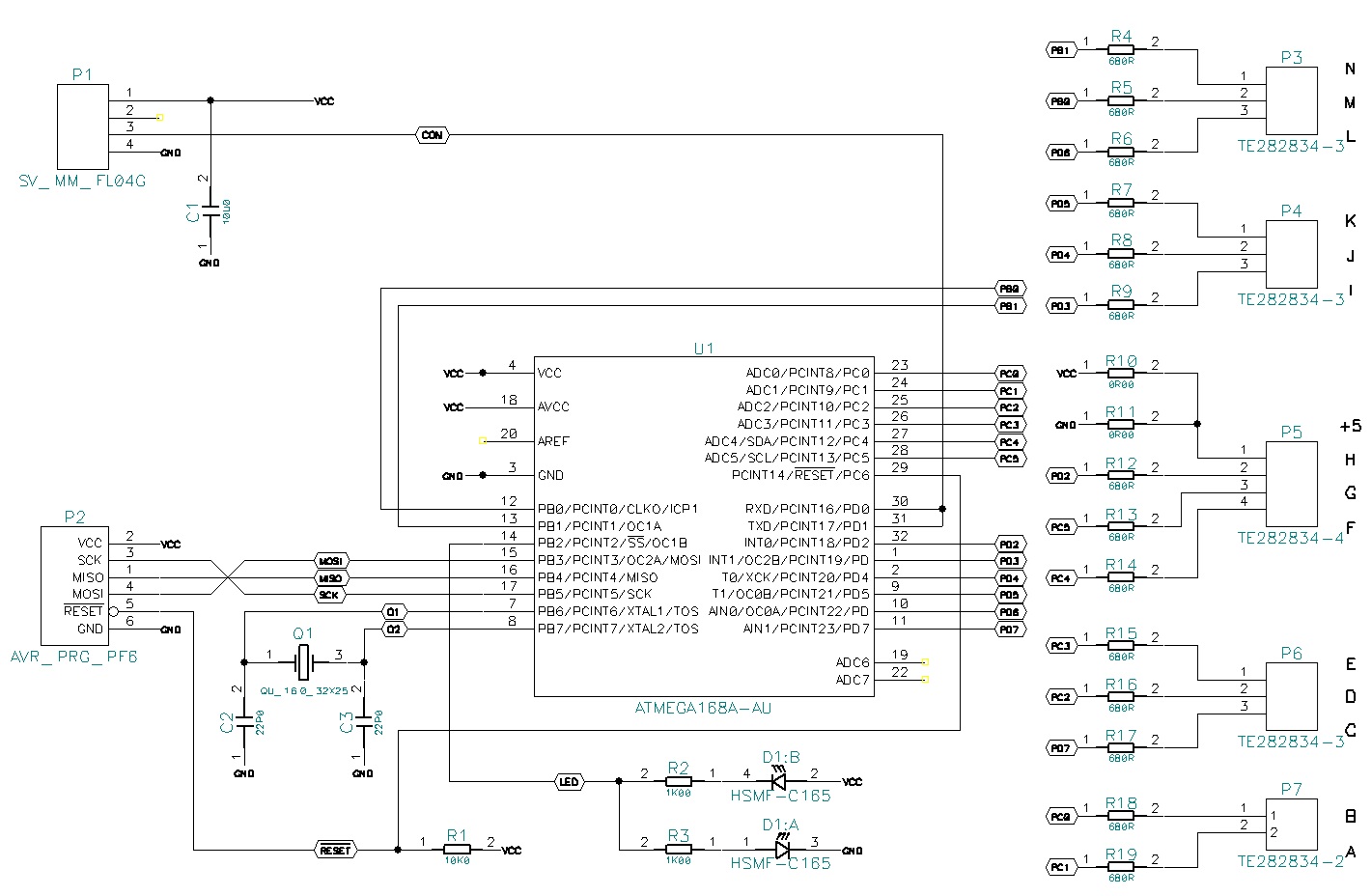Select the R15 resistor symbol
The height and width of the screenshot is (896, 1371).
[1121, 646]
